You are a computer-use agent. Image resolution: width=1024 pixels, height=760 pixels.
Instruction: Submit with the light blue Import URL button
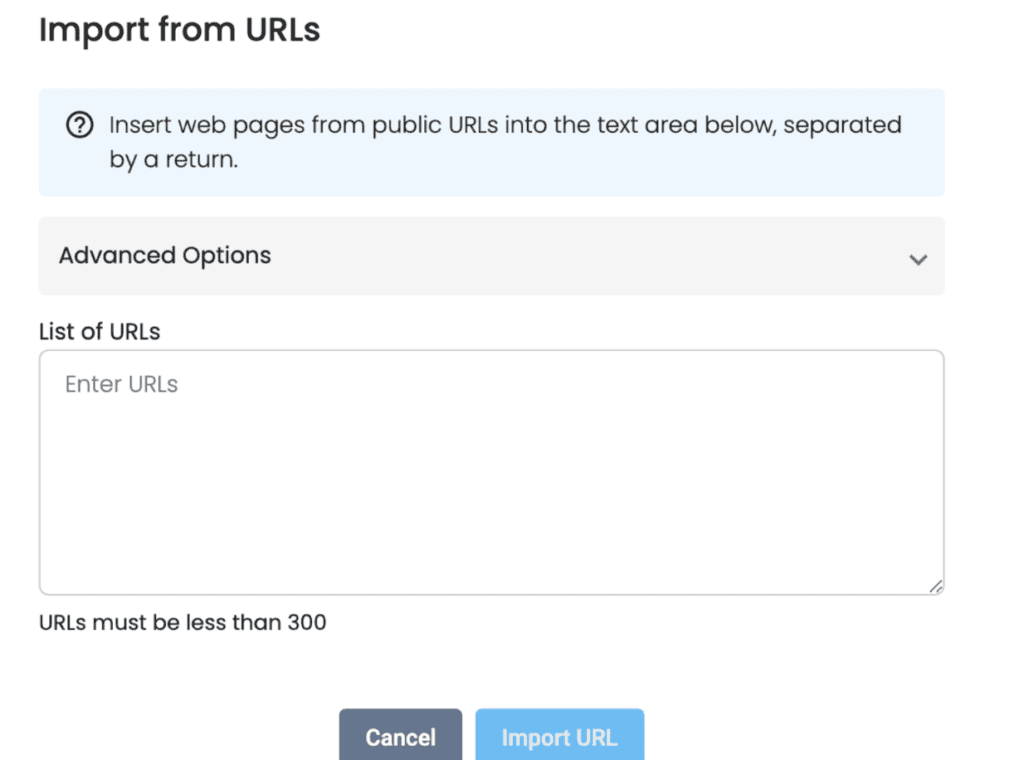point(559,737)
